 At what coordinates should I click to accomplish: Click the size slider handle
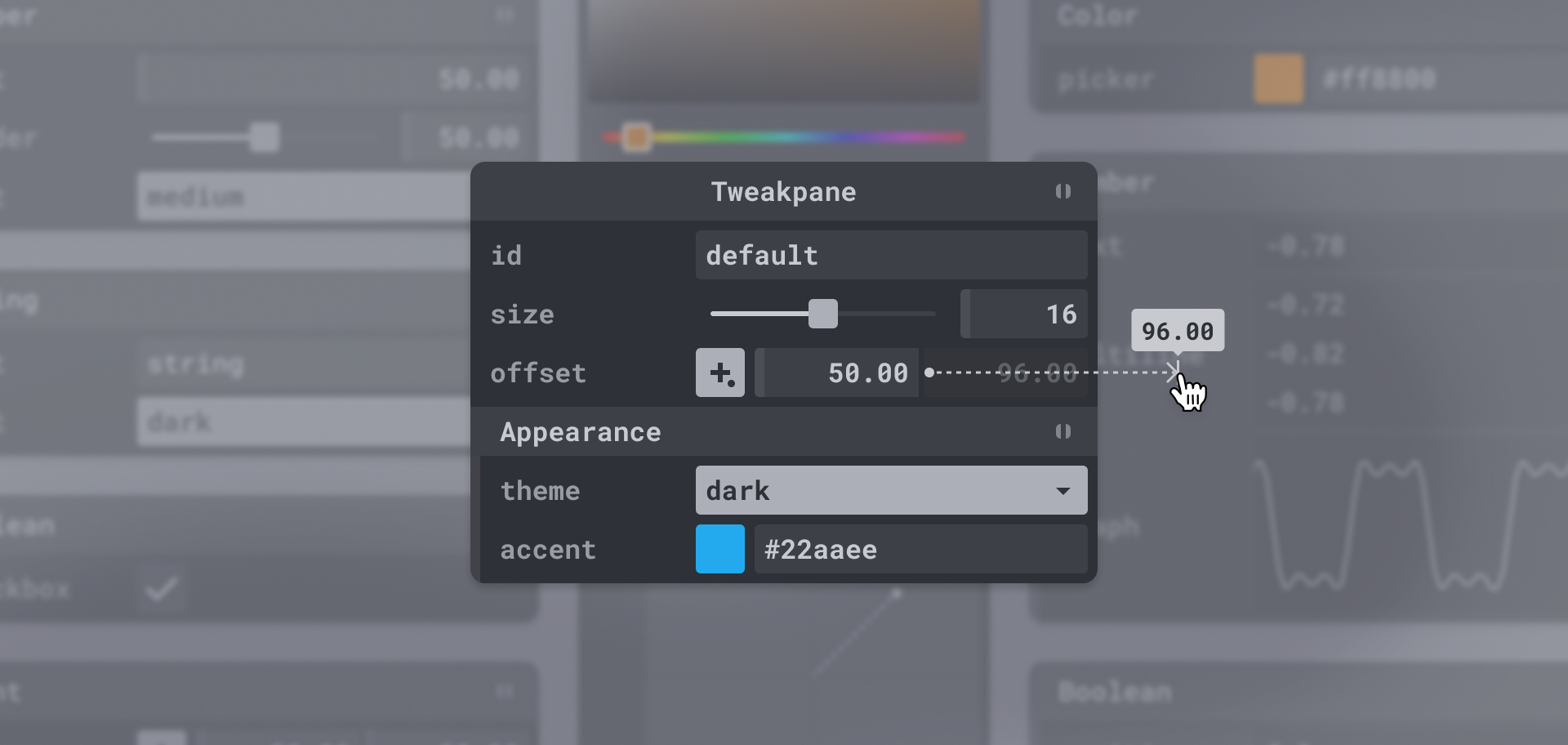[823, 314]
